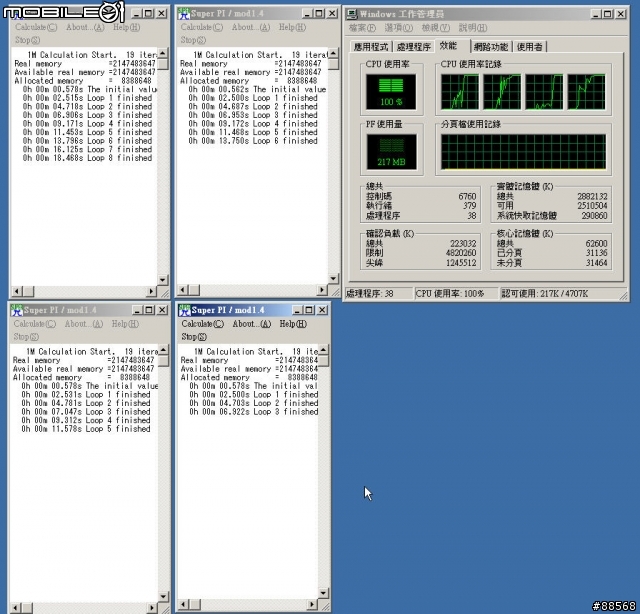Click the 處理程序: 38 status bar entry
The width and height of the screenshot is (640, 614).
pyautogui.click(x=379, y=294)
